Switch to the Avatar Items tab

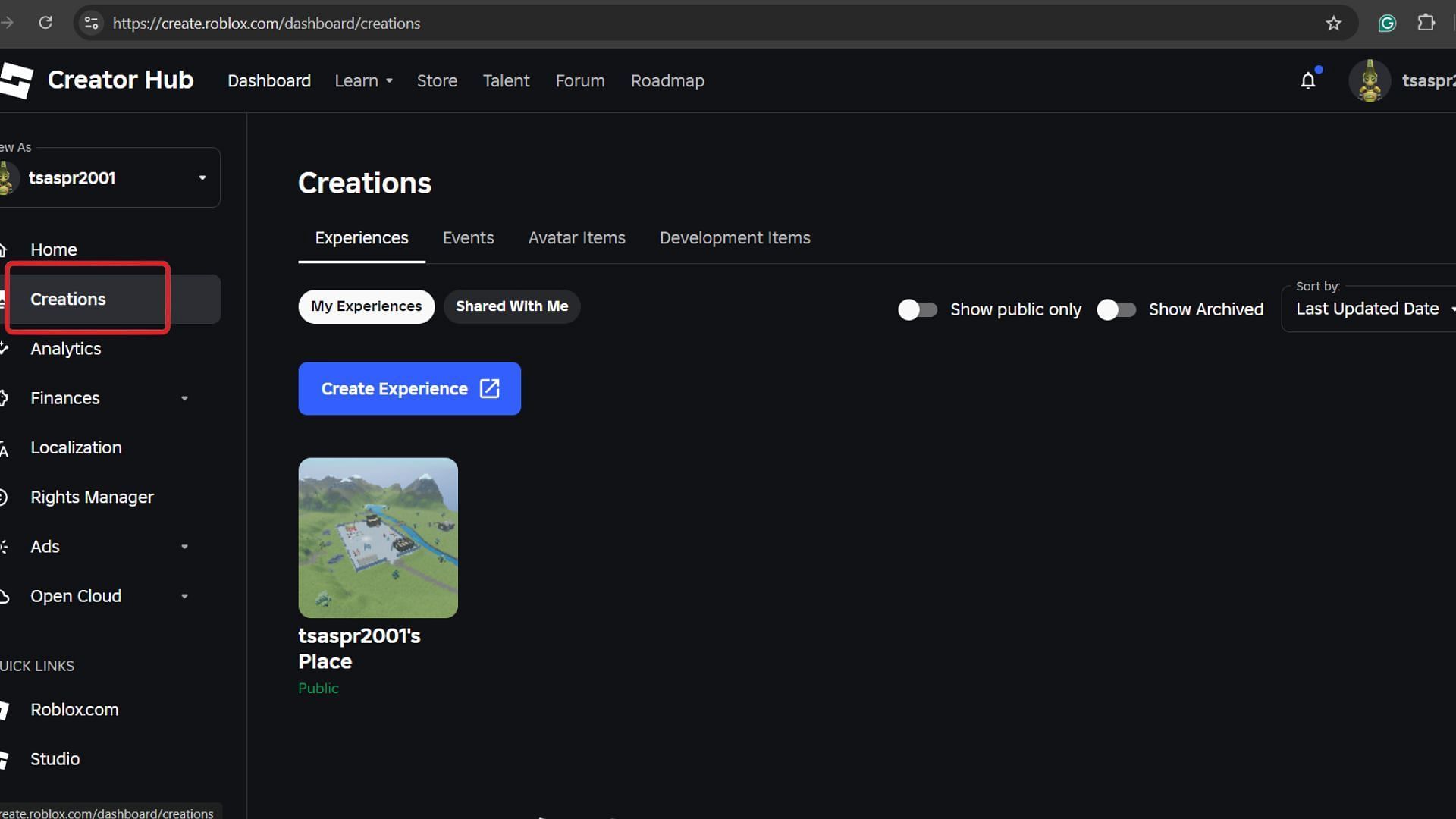[x=576, y=238]
